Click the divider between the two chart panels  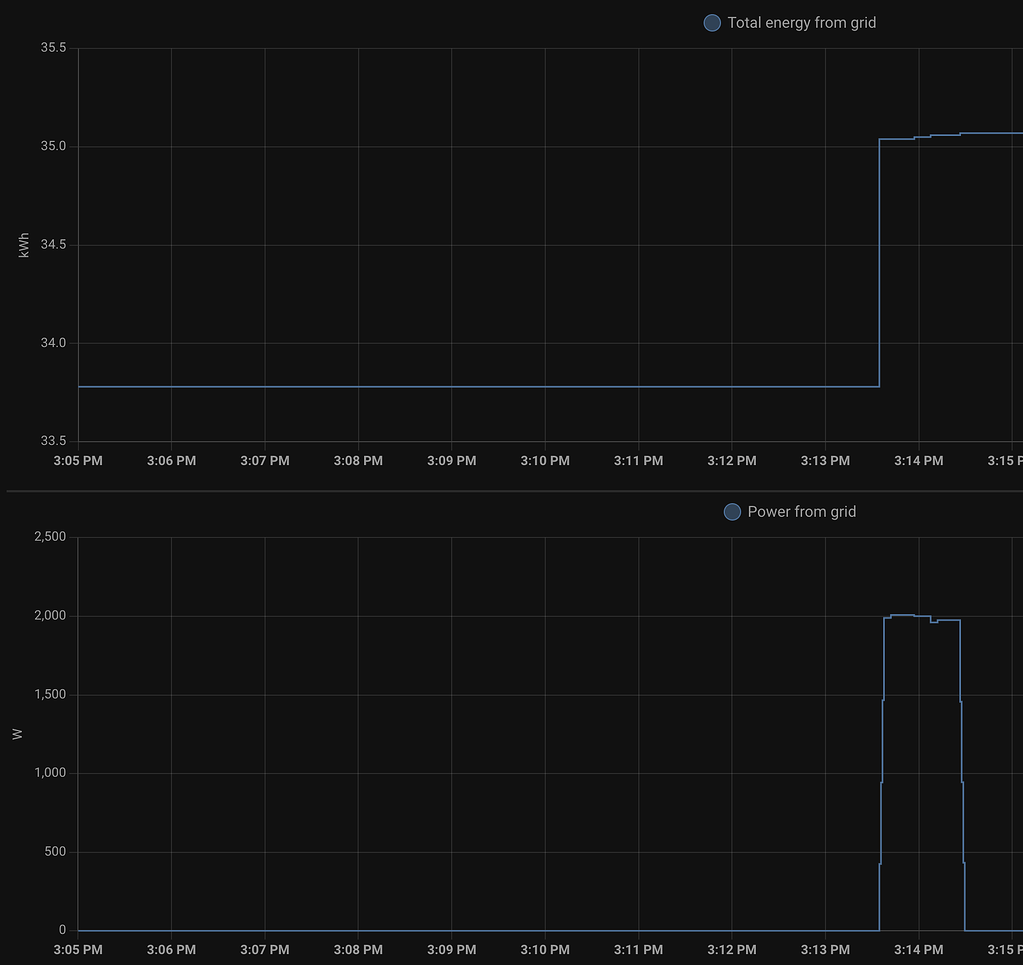(x=511, y=489)
